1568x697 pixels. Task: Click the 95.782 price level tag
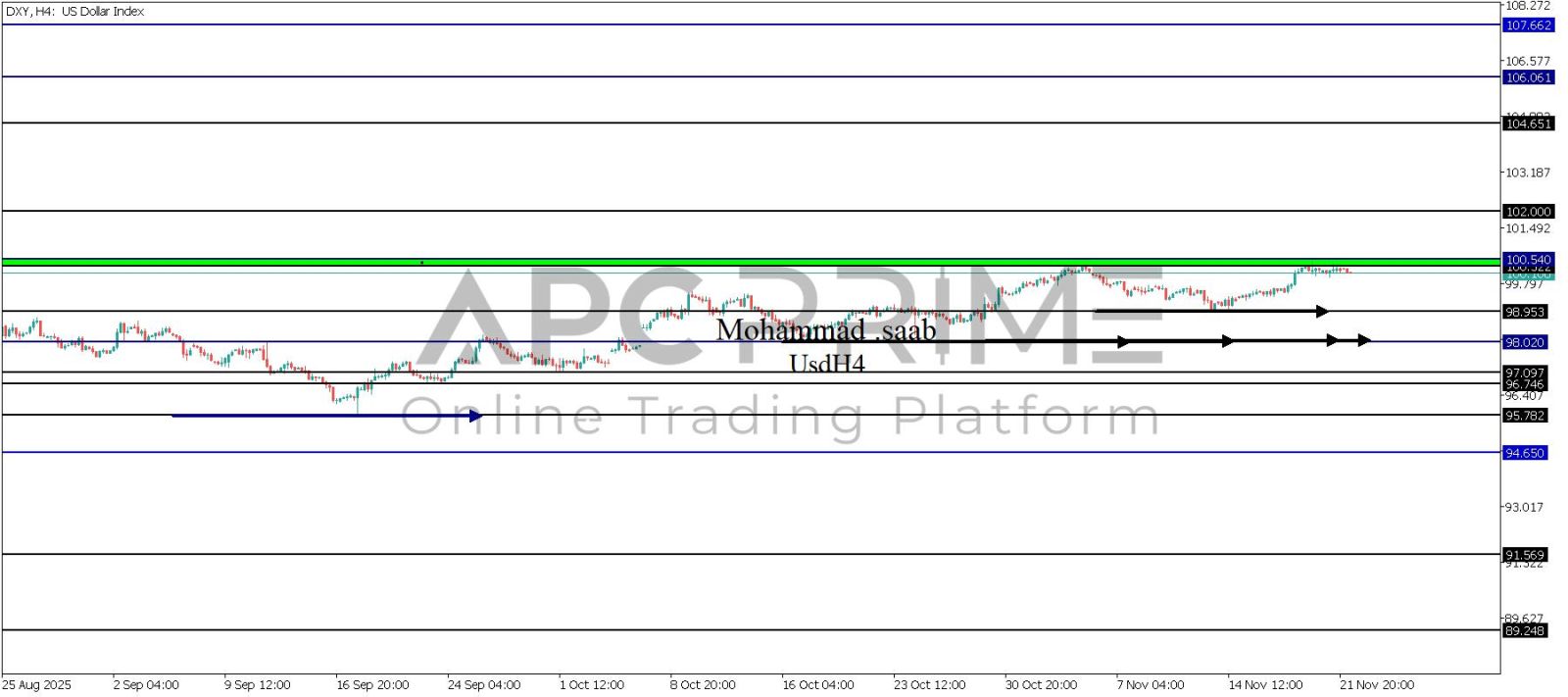(1525, 416)
